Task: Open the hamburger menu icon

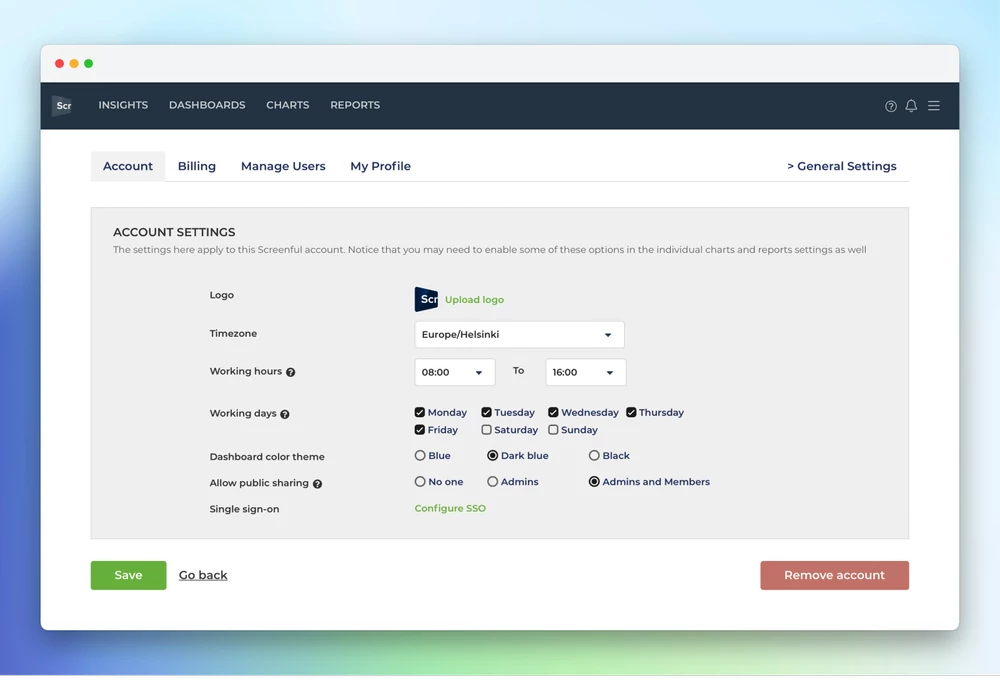Action: pyautogui.click(x=934, y=106)
